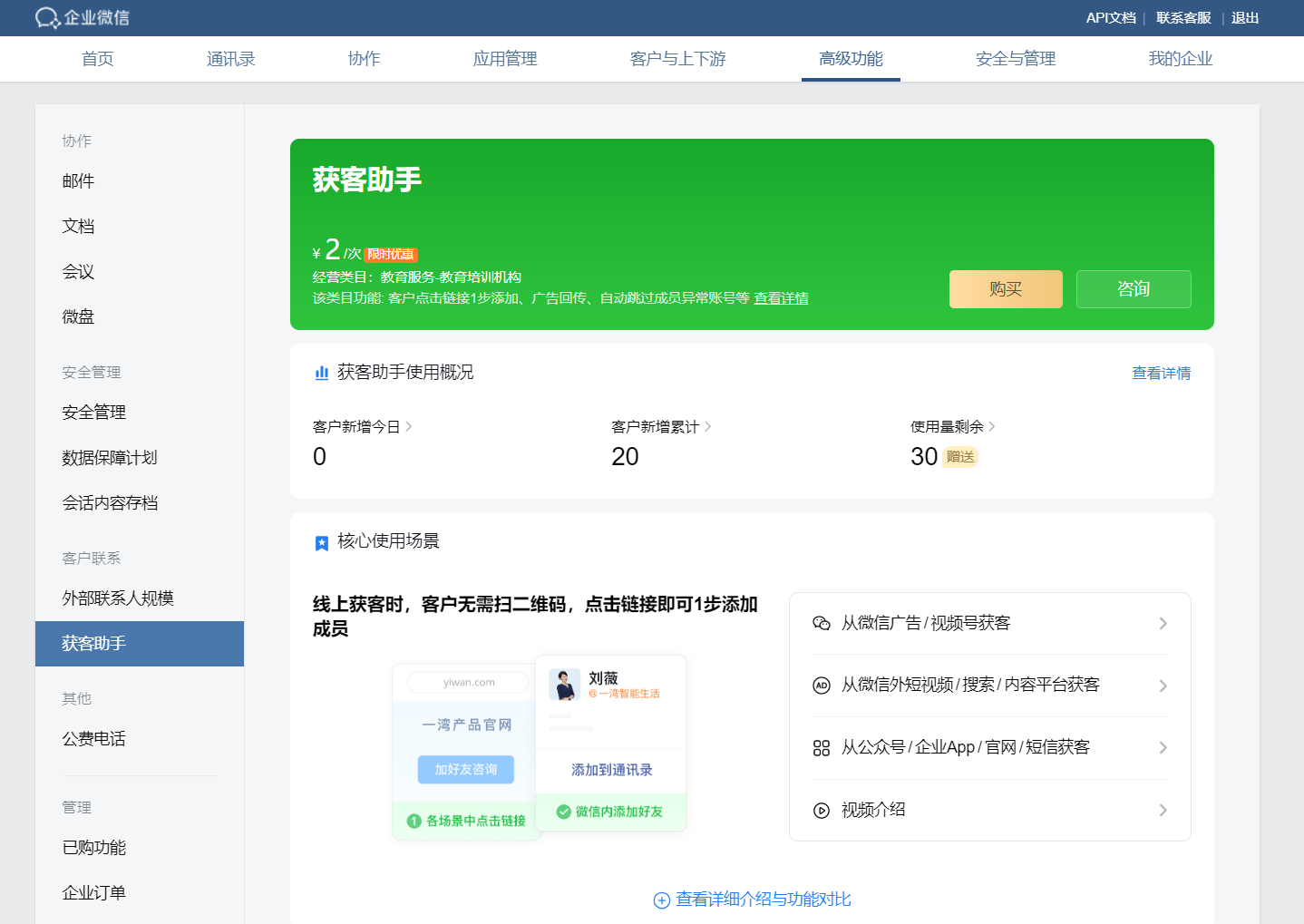The width and height of the screenshot is (1304, 924).
Task: Click the 购买 button
Action: (x=1006, y=289)
